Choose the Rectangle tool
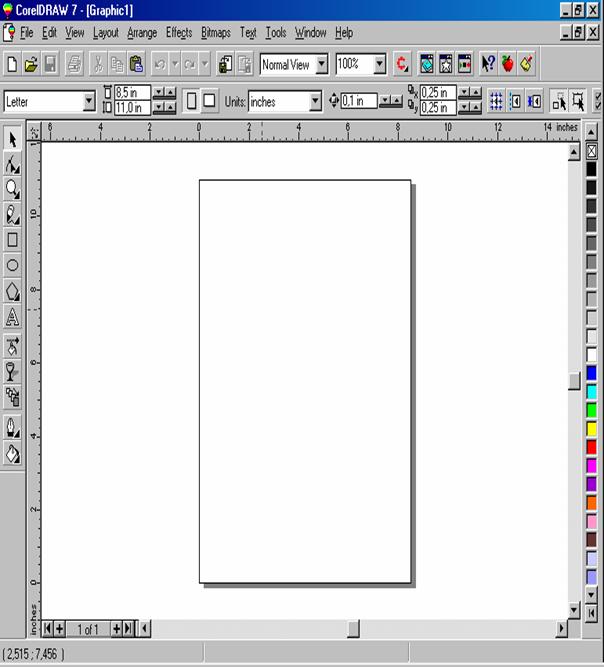Viewport: 604px width, 667px height. click(13, 240)
